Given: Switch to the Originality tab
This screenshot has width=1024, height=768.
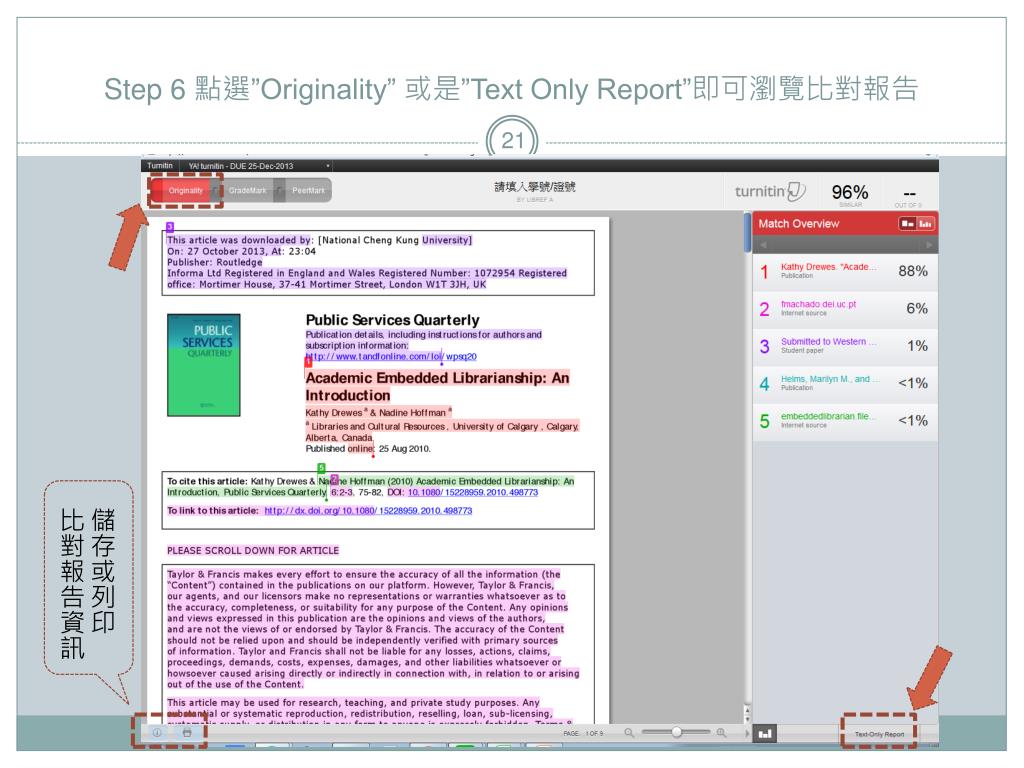Looking at the screenshot, I should (183, 191).
